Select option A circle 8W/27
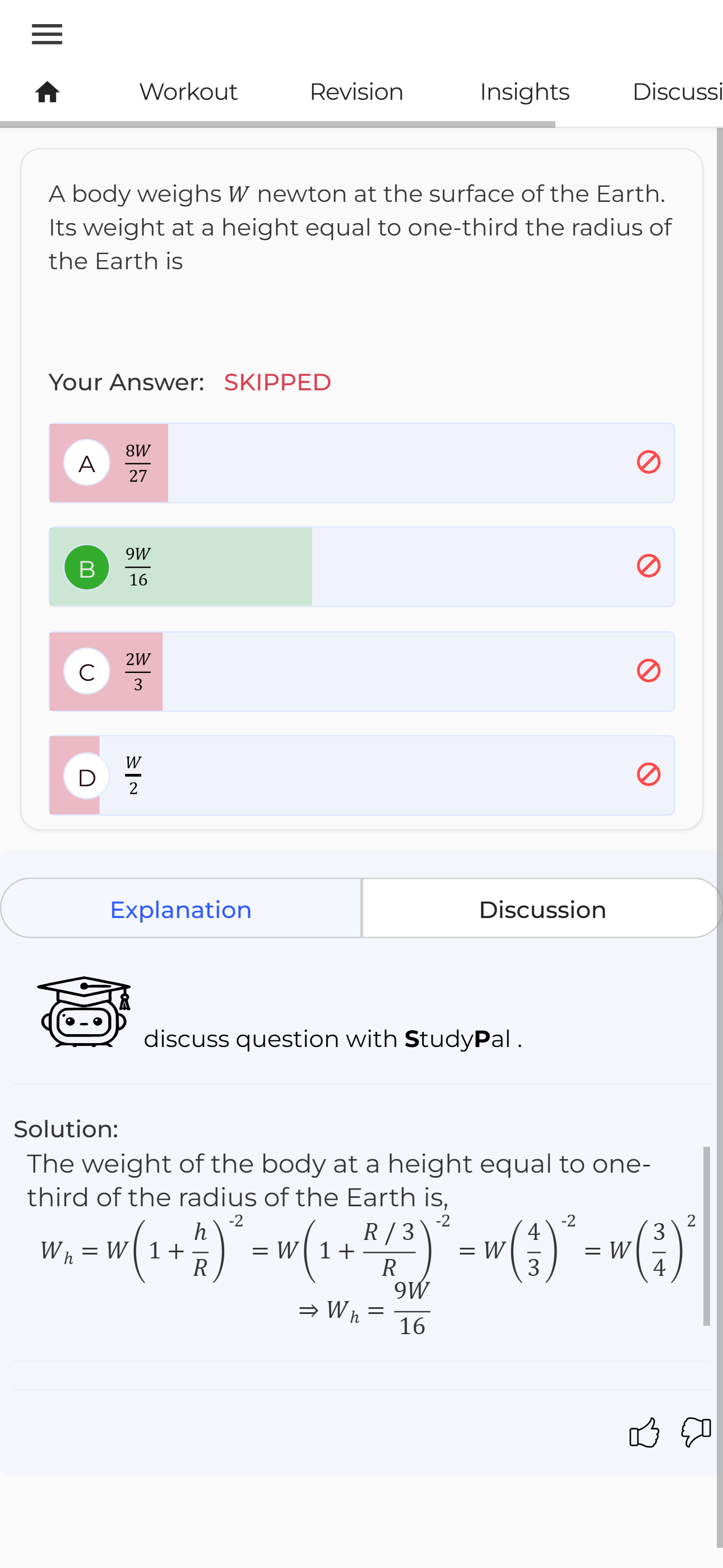This screenshot has width=723, height=1568. point(87,463)
